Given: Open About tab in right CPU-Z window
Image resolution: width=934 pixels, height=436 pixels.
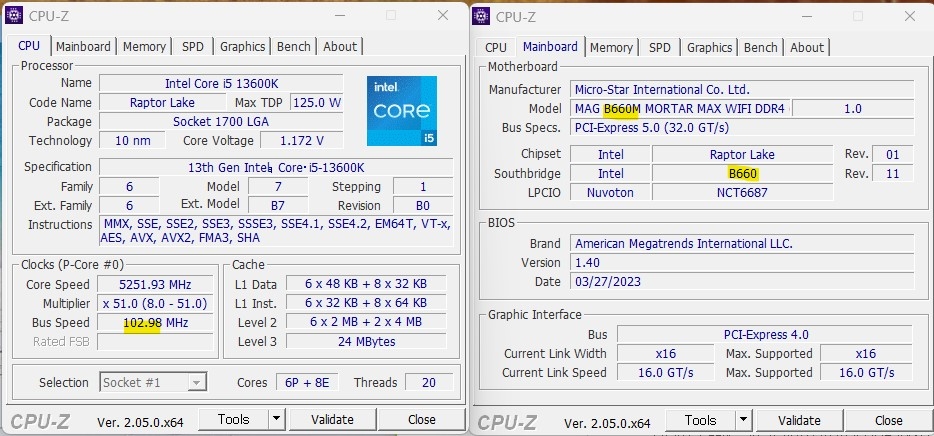Looking at the screenshot, I should (x=807, y=48).
